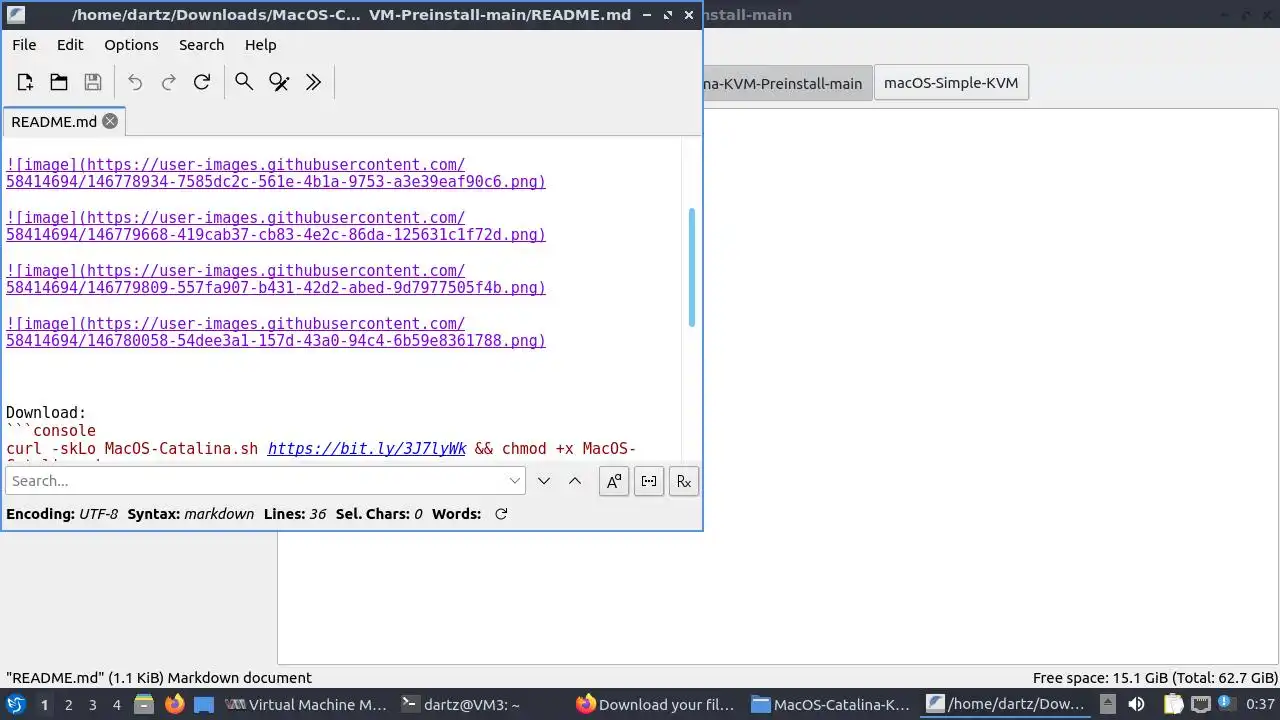Open the https://bit.ly/3J7lyWk link

(367, 449)
